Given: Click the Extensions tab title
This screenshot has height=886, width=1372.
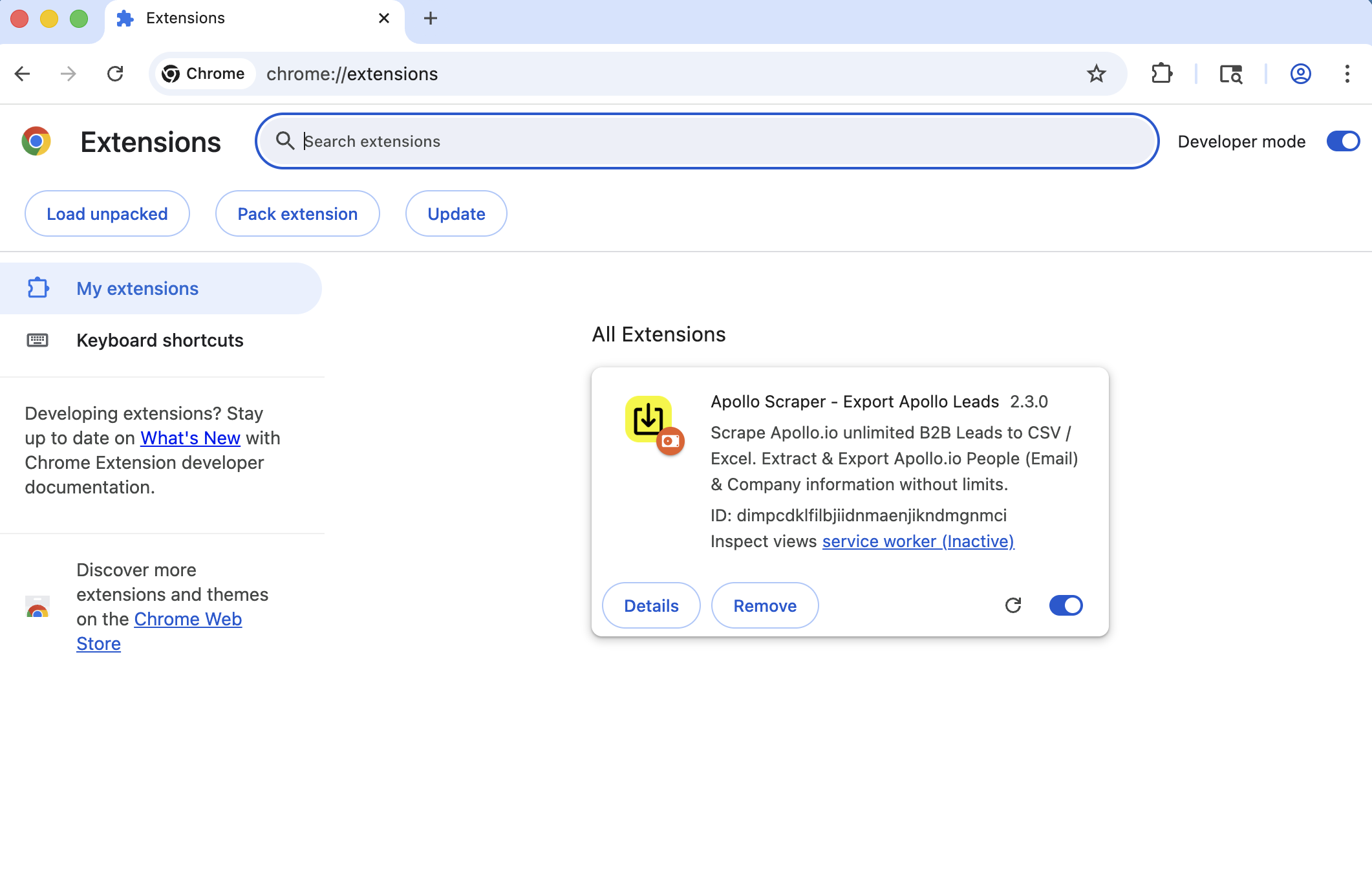Looking at the screenshot, I should click(x=186, y=18).
